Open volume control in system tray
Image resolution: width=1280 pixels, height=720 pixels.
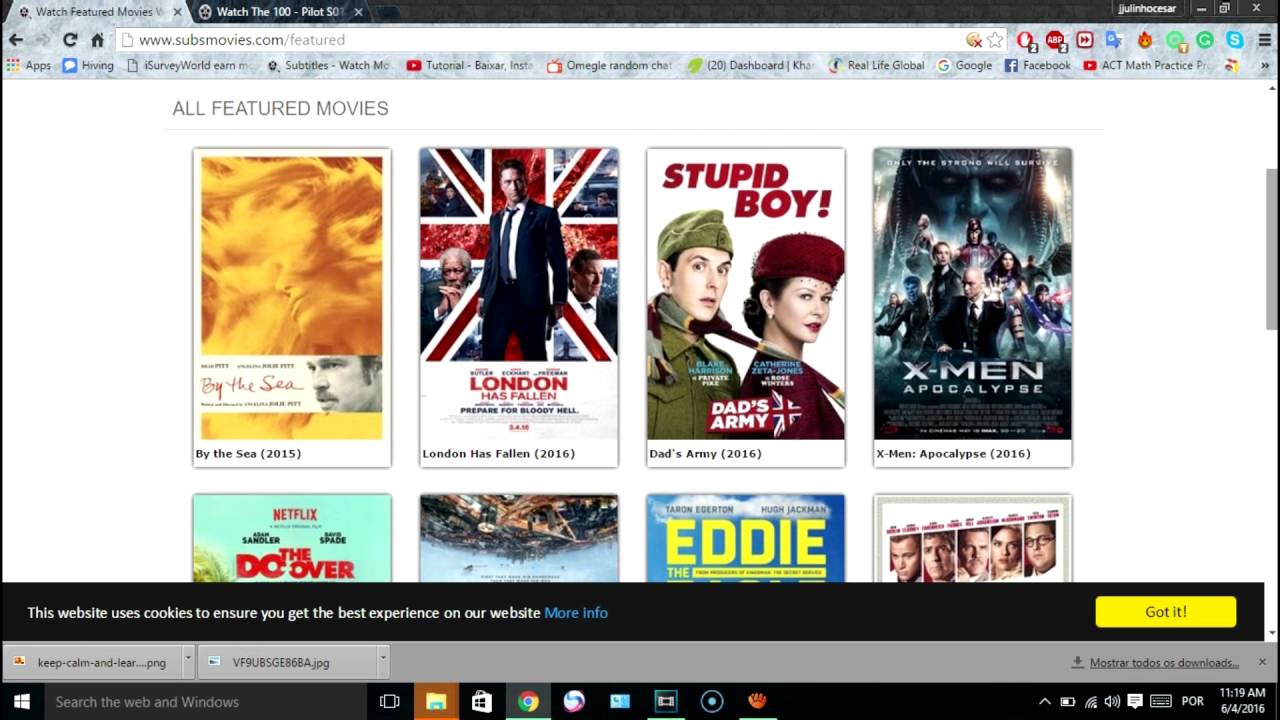(x=1112, y=702)
